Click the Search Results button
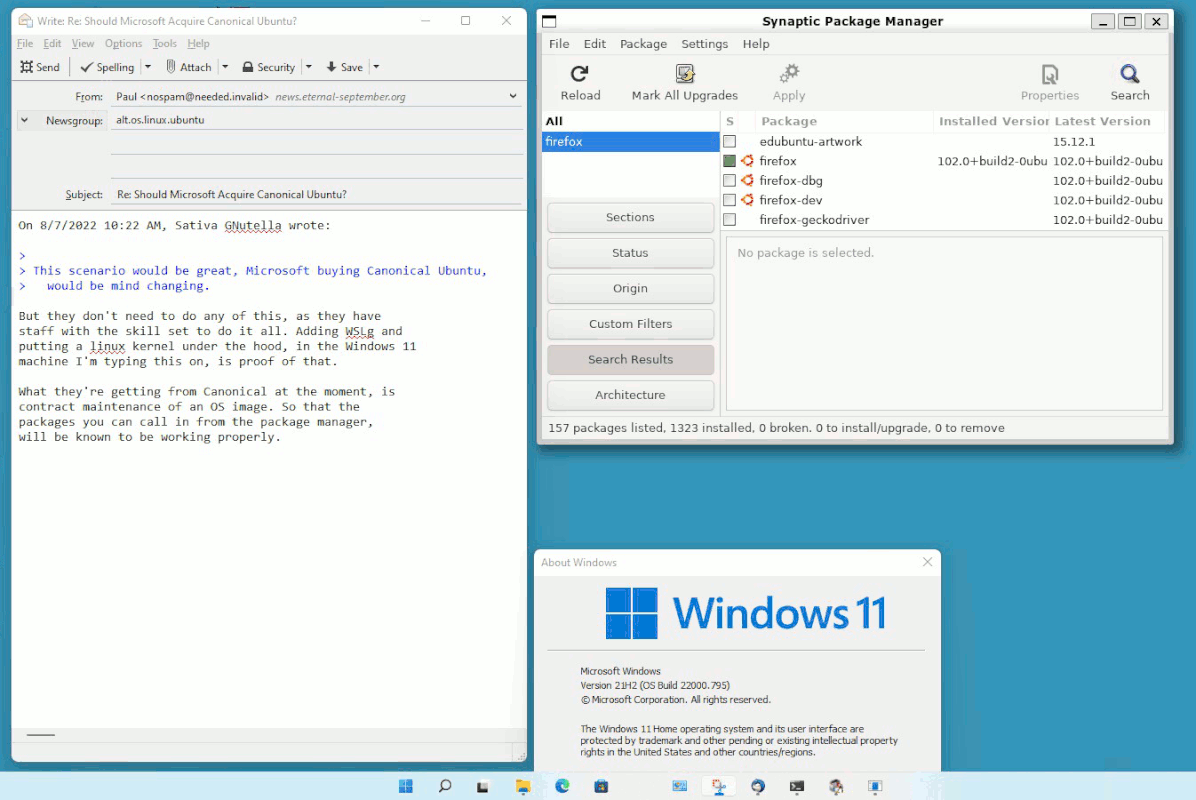The width and height of the screenshot is (1196, 800). (x=630, y=359)
